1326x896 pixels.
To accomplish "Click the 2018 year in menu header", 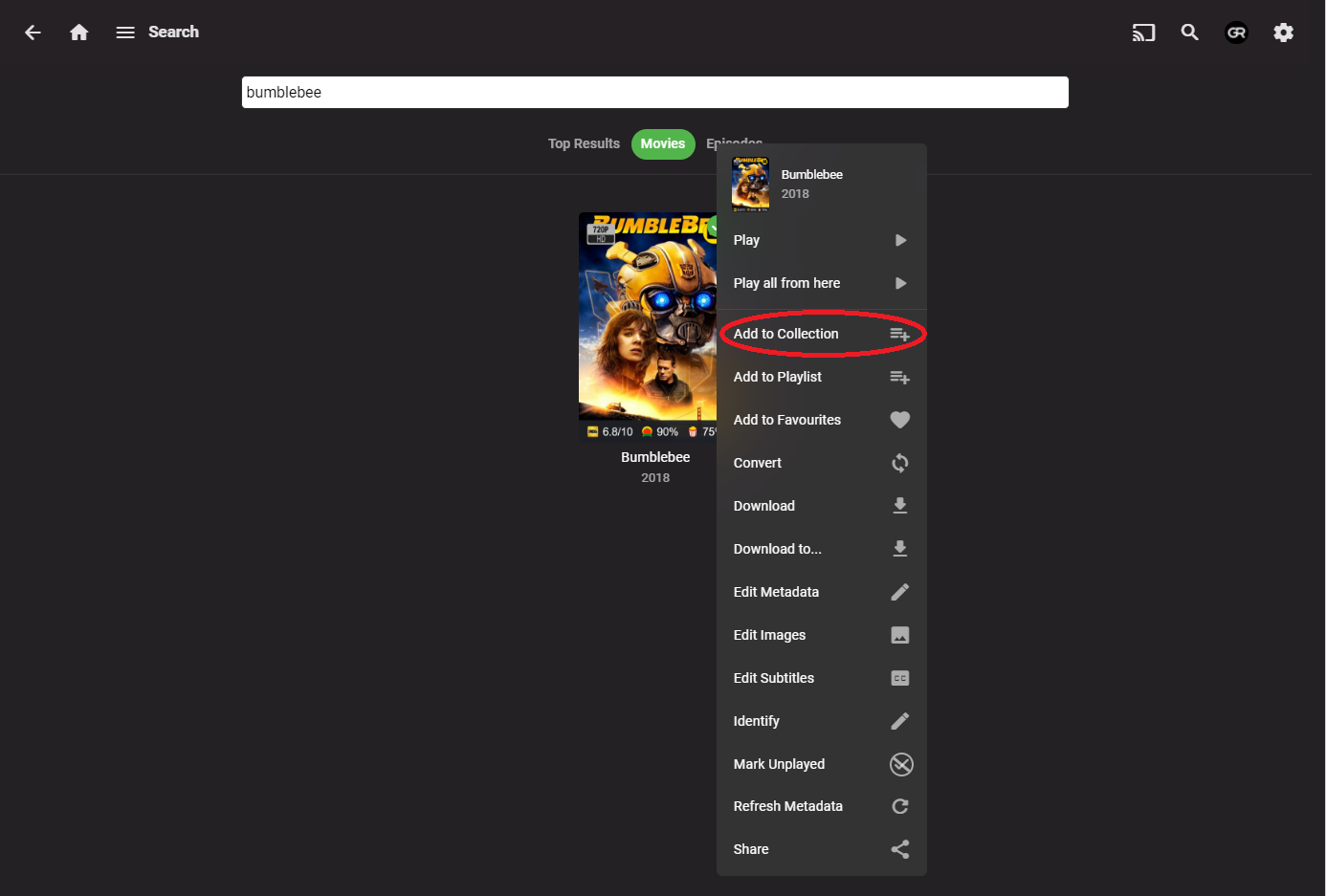I will [795, 194].
